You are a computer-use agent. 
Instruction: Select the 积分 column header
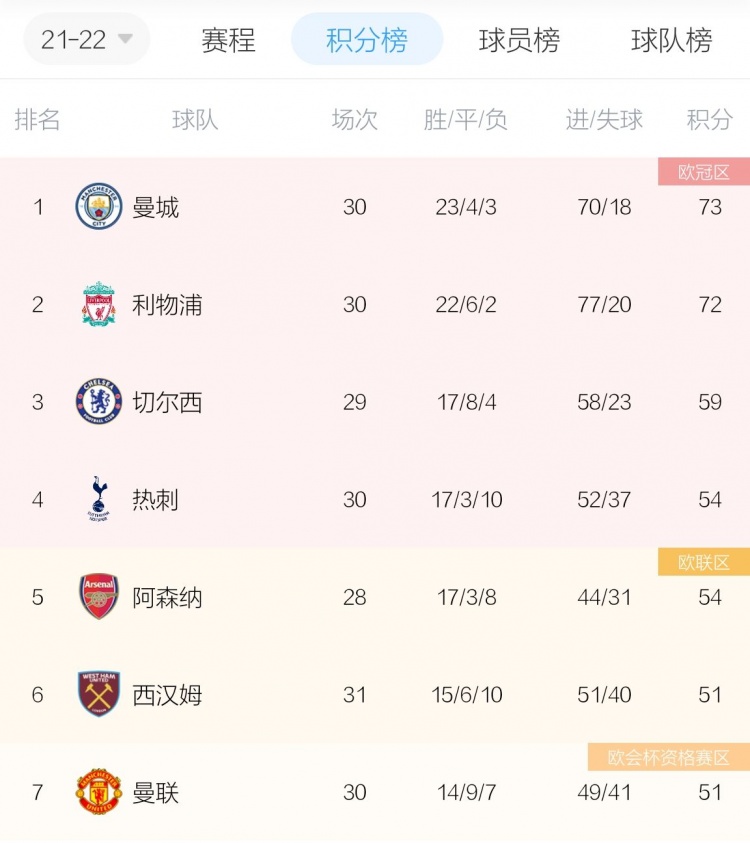click(x=710, y=119)
